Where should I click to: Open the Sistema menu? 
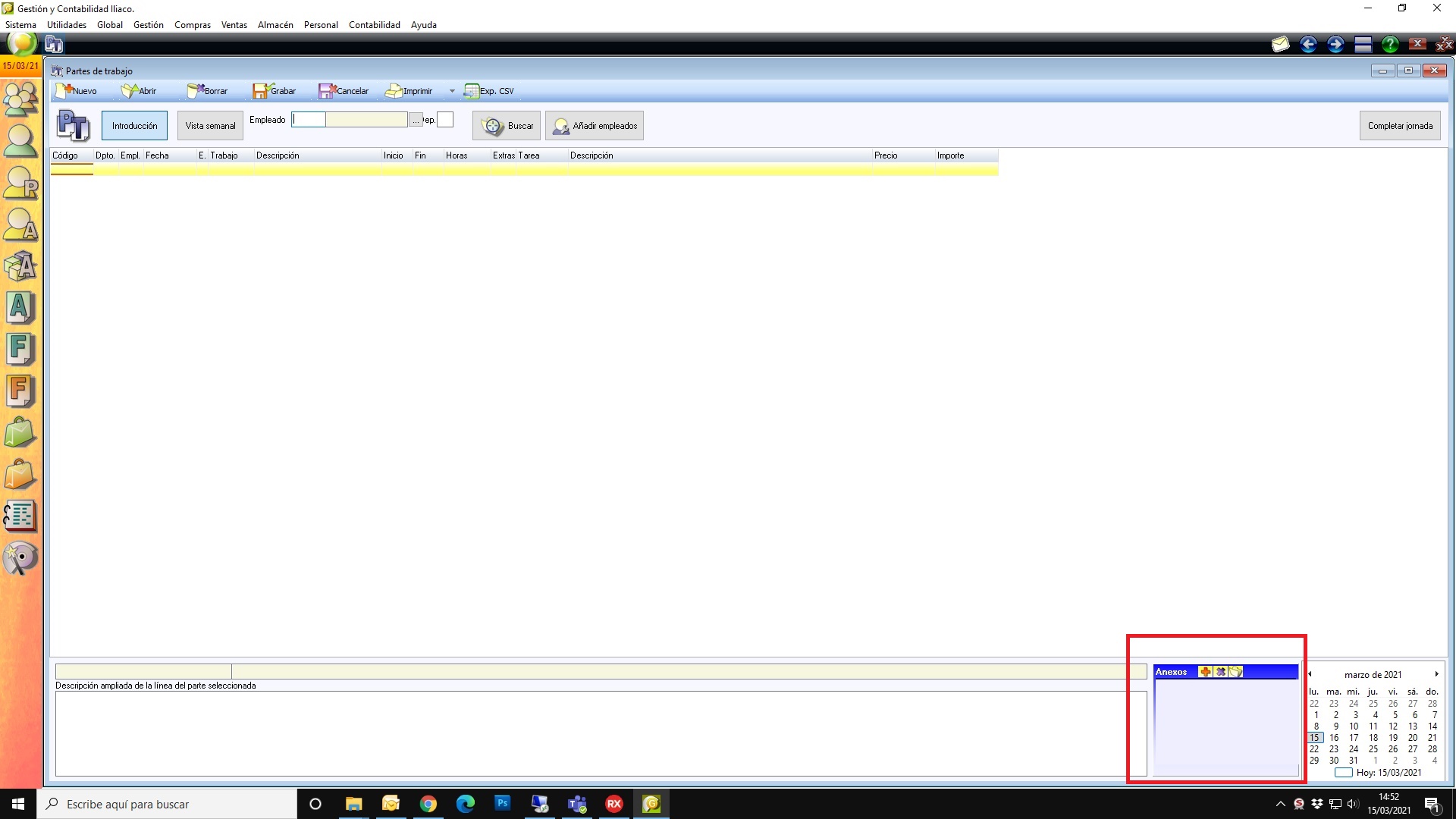(x=20, y=25)
